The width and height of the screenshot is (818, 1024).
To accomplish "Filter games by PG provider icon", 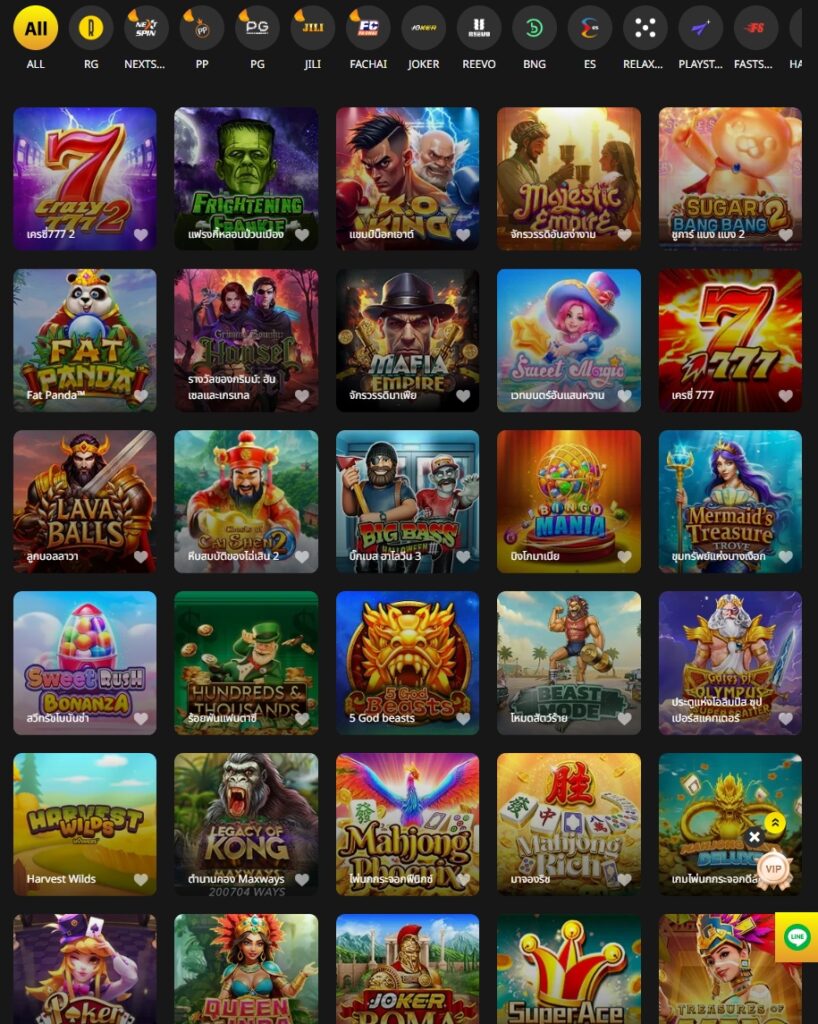I will pyautogui.click(x=257, y=28).
